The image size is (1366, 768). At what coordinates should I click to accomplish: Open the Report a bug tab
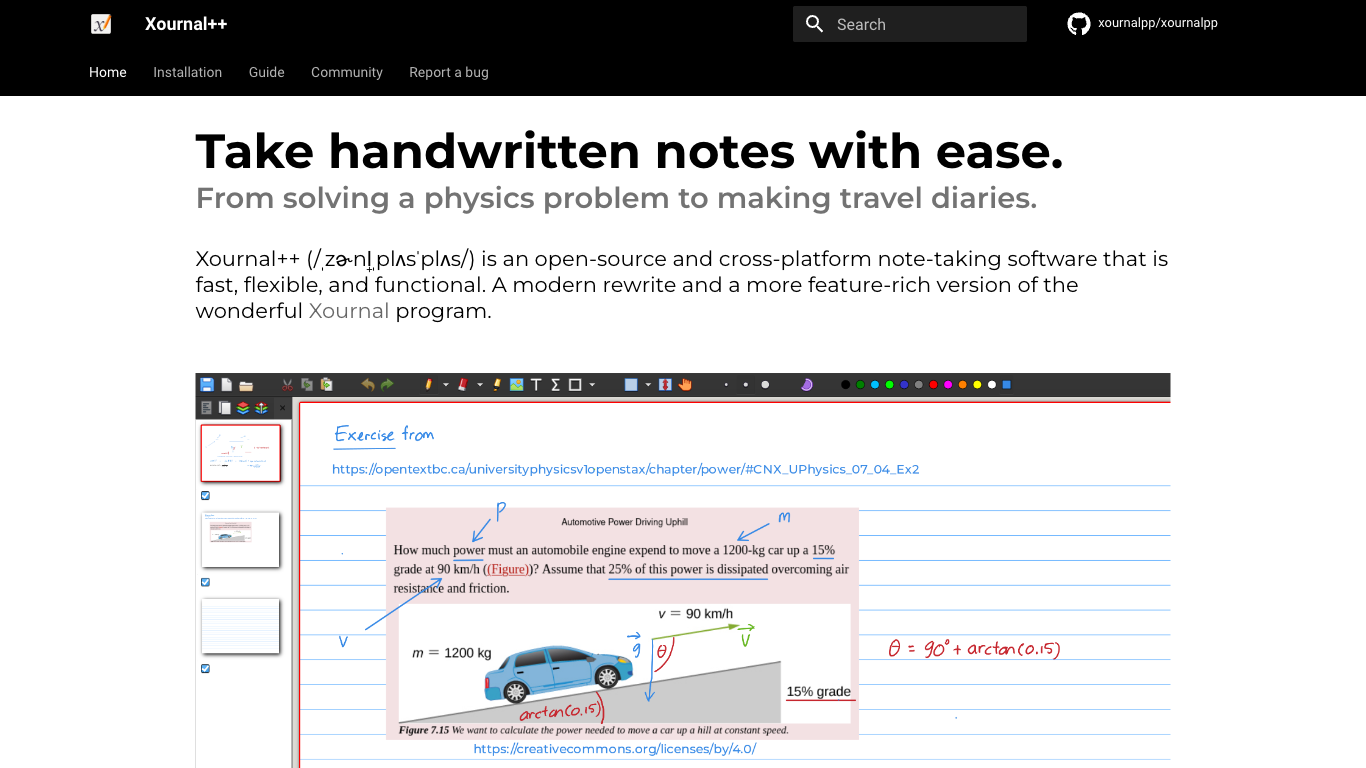click(x=449, y=72)
